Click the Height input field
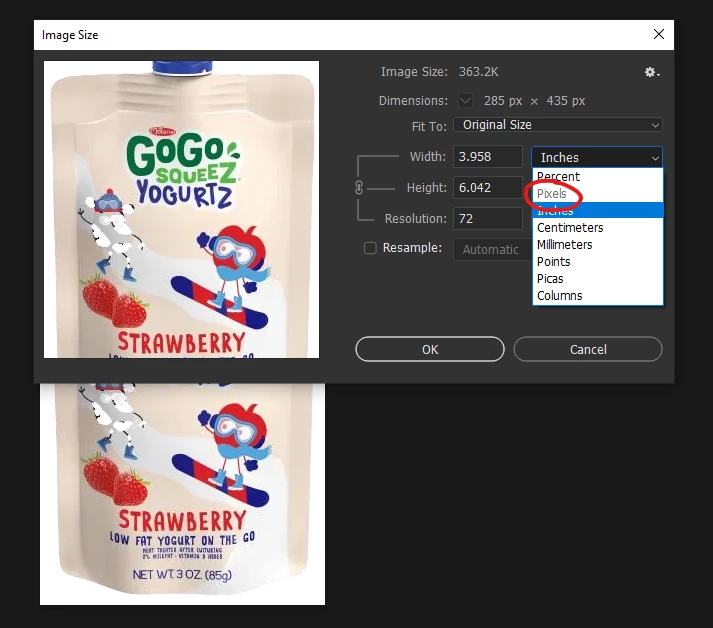This screenshot has width=713, height=628. pyautogui.click(x=488, y=187)
